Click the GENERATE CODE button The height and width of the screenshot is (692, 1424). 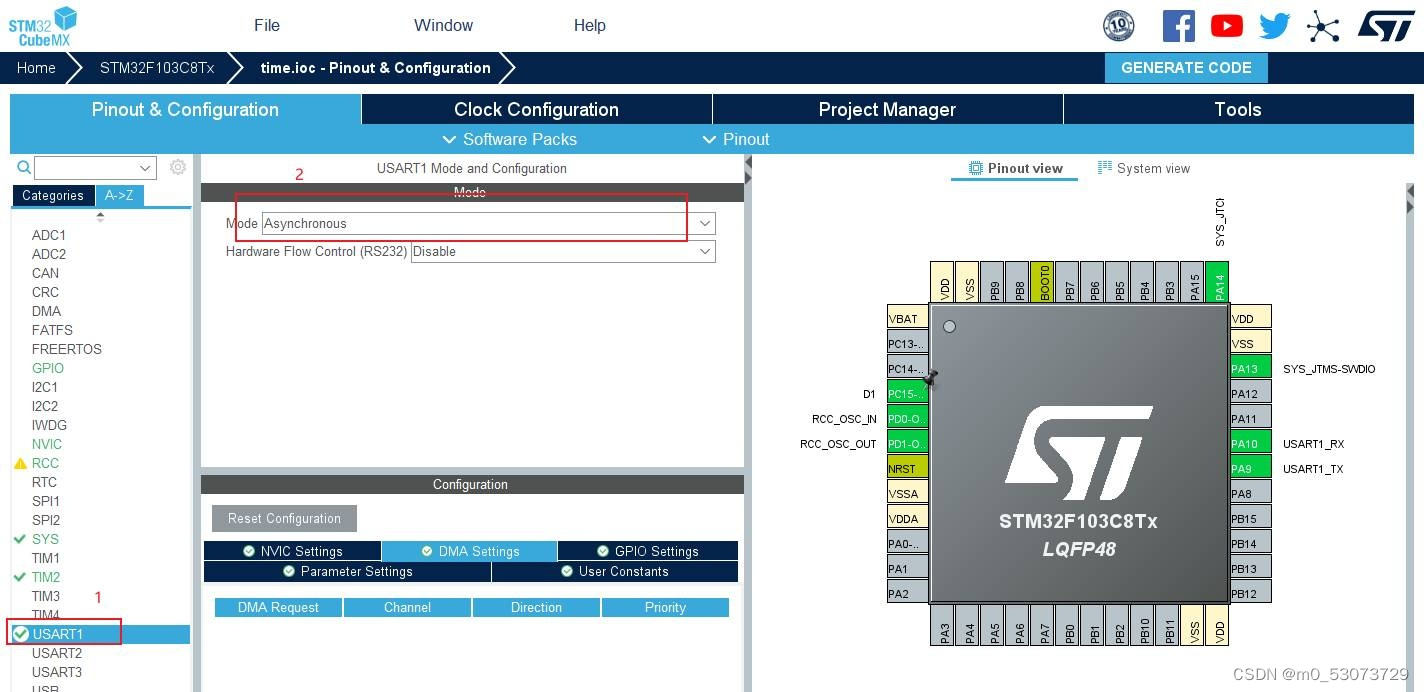1186,68
